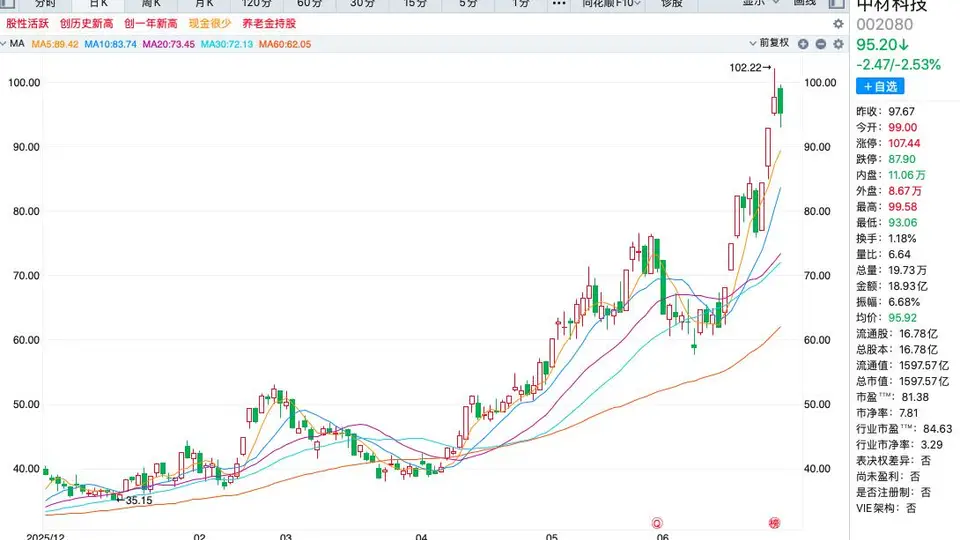Collapse the MA indicator chevron
The width and height of the screenshot is (960, 540).
pyautogui.click(x=3, y=44)
